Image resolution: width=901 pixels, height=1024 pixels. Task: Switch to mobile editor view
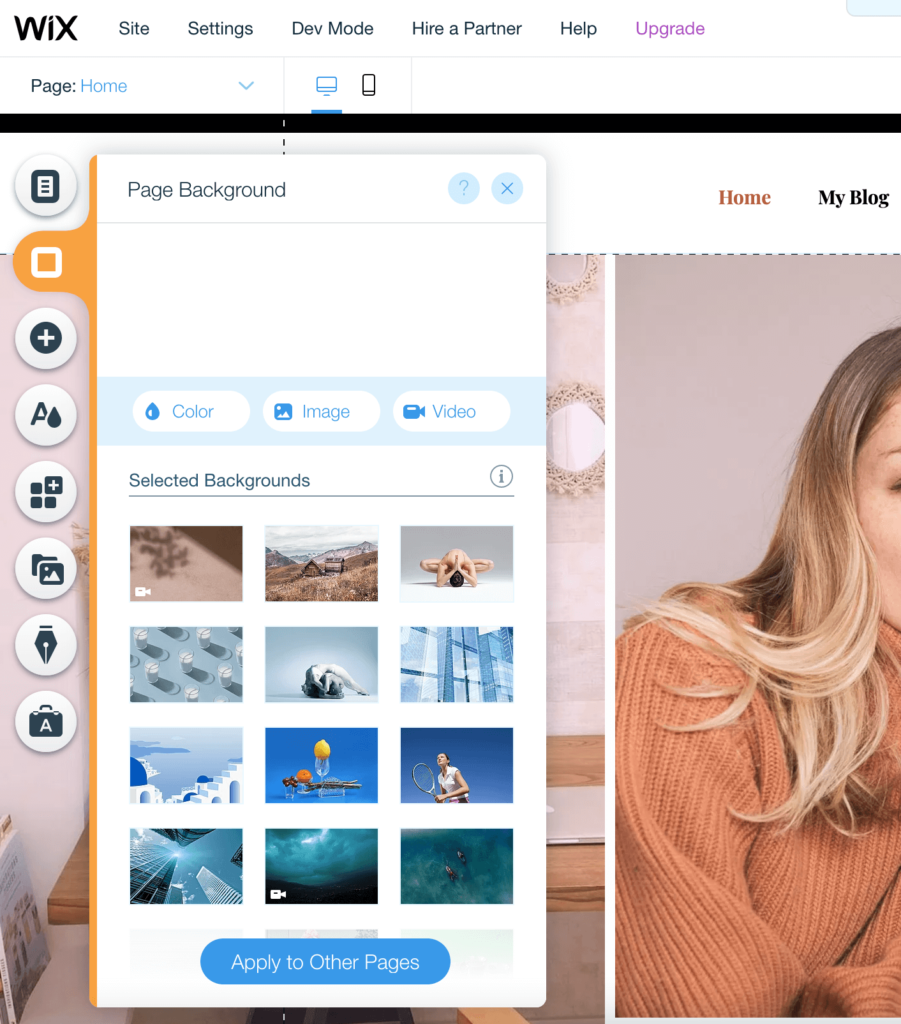tap(369, 86)
